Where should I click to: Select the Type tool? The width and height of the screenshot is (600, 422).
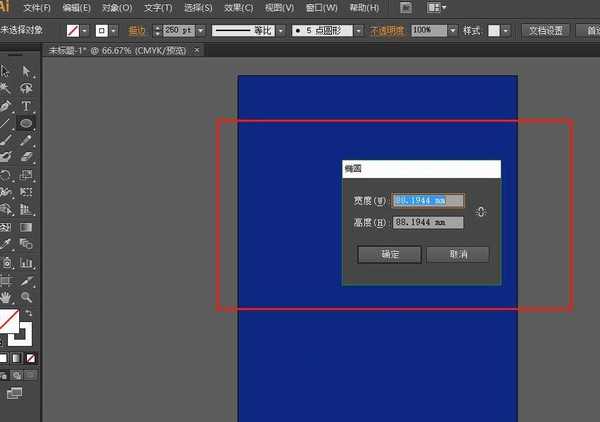[x=26, y=106]
